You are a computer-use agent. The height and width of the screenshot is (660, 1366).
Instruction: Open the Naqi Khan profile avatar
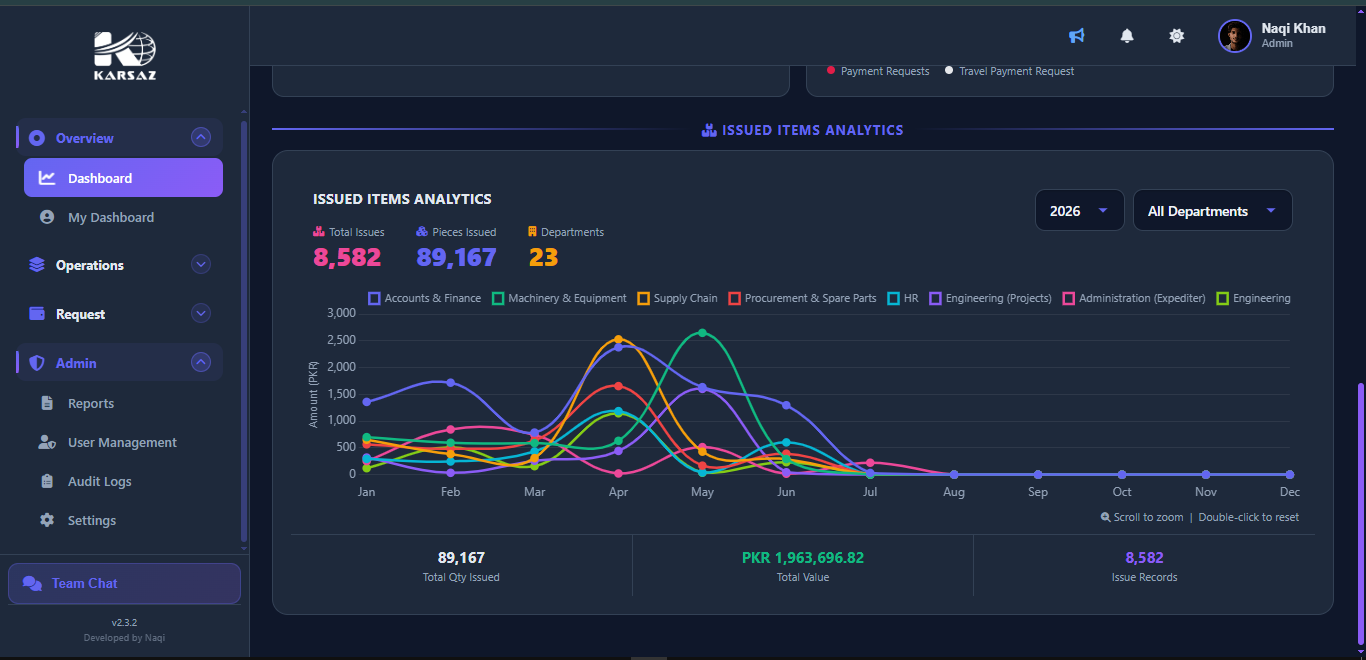(x=1235, y=36)
